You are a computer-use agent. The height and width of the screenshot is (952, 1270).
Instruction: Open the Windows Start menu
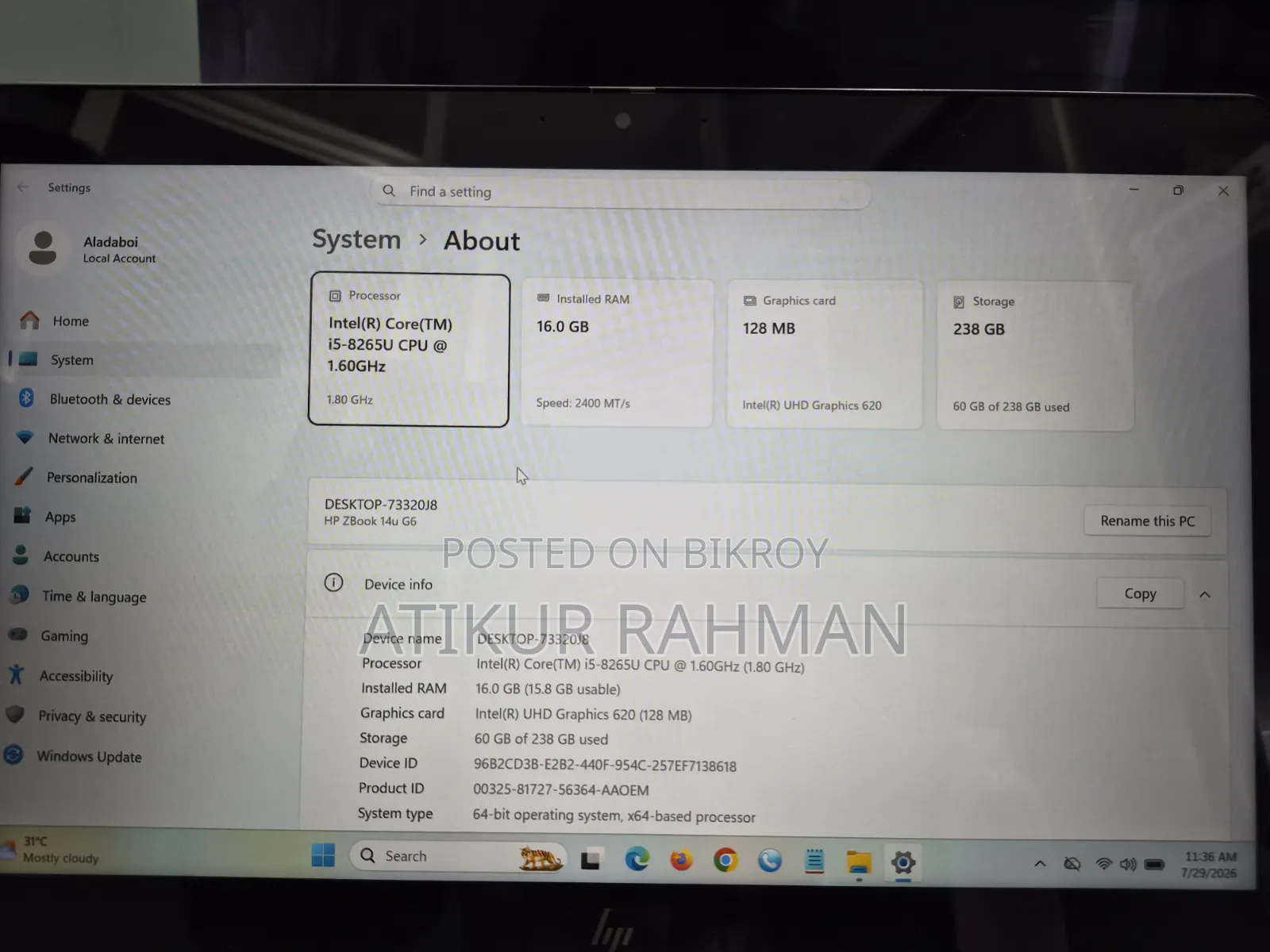tap(323, 855)
